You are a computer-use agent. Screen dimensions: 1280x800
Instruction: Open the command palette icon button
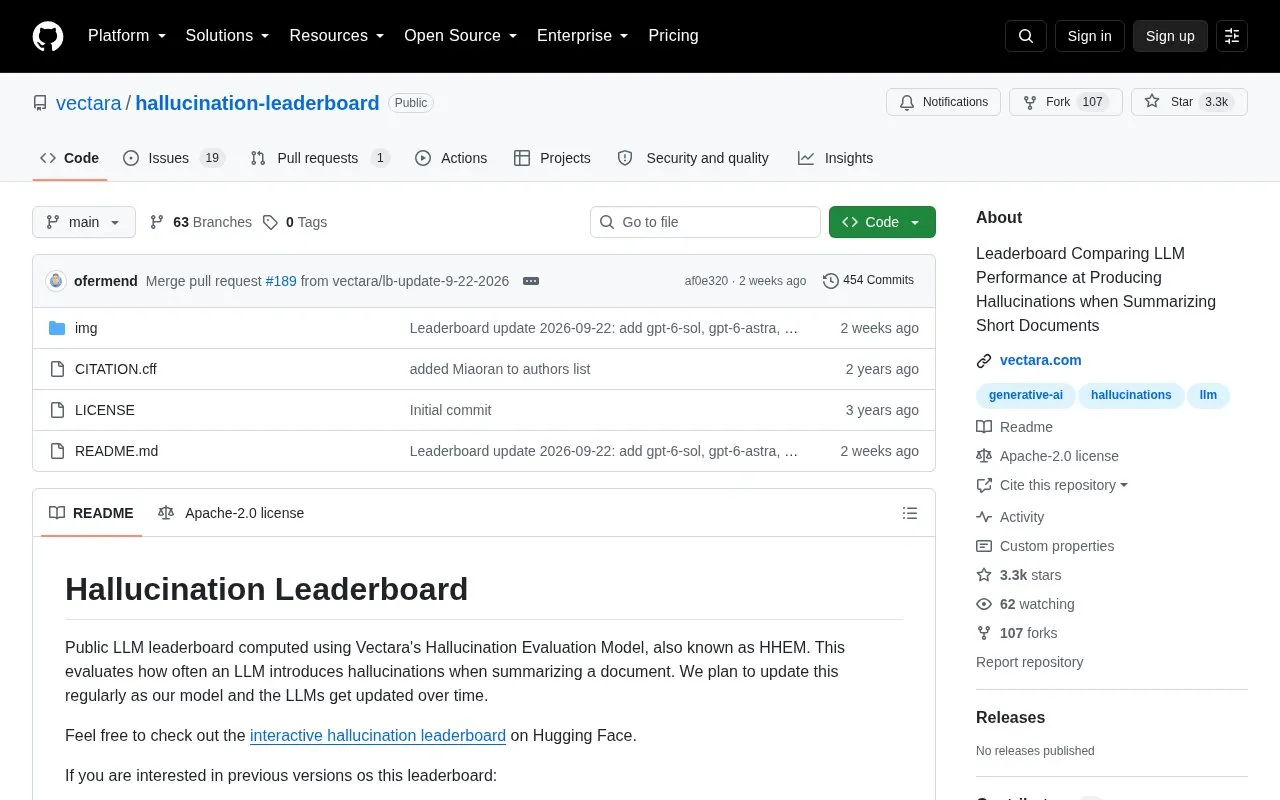[1232, 36]
